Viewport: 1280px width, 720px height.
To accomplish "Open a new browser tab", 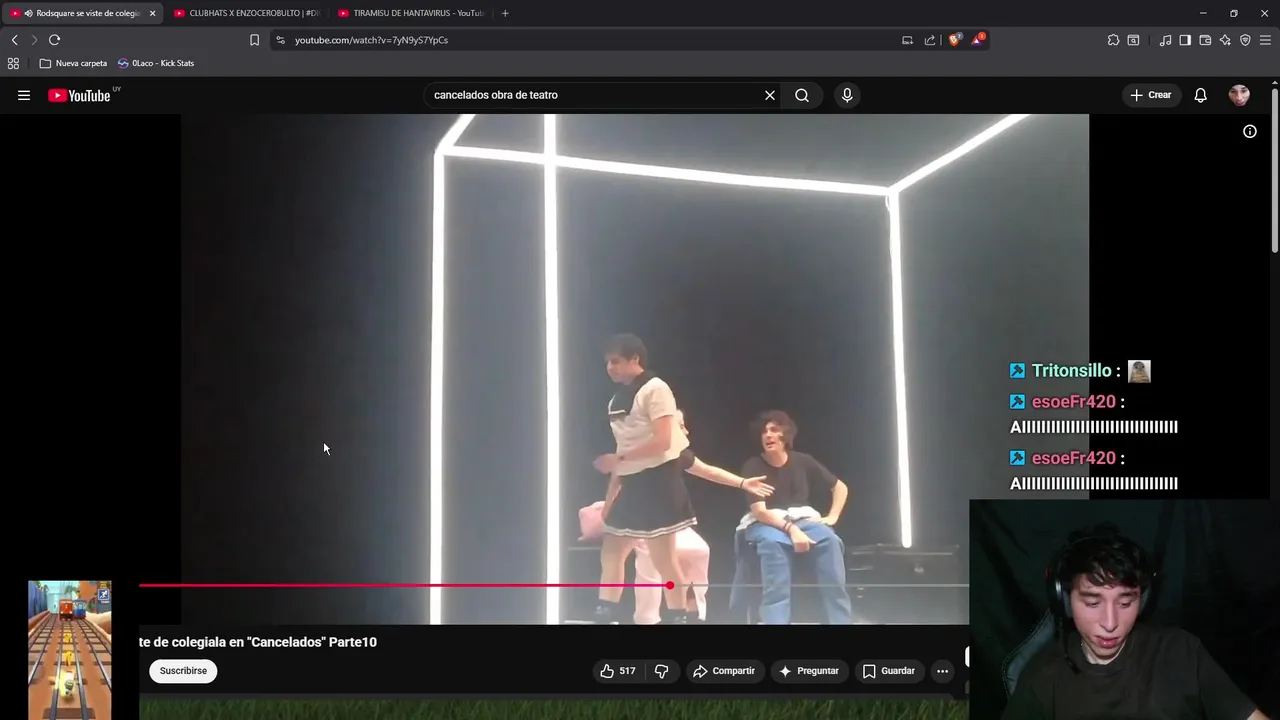I will click(505, 13).
